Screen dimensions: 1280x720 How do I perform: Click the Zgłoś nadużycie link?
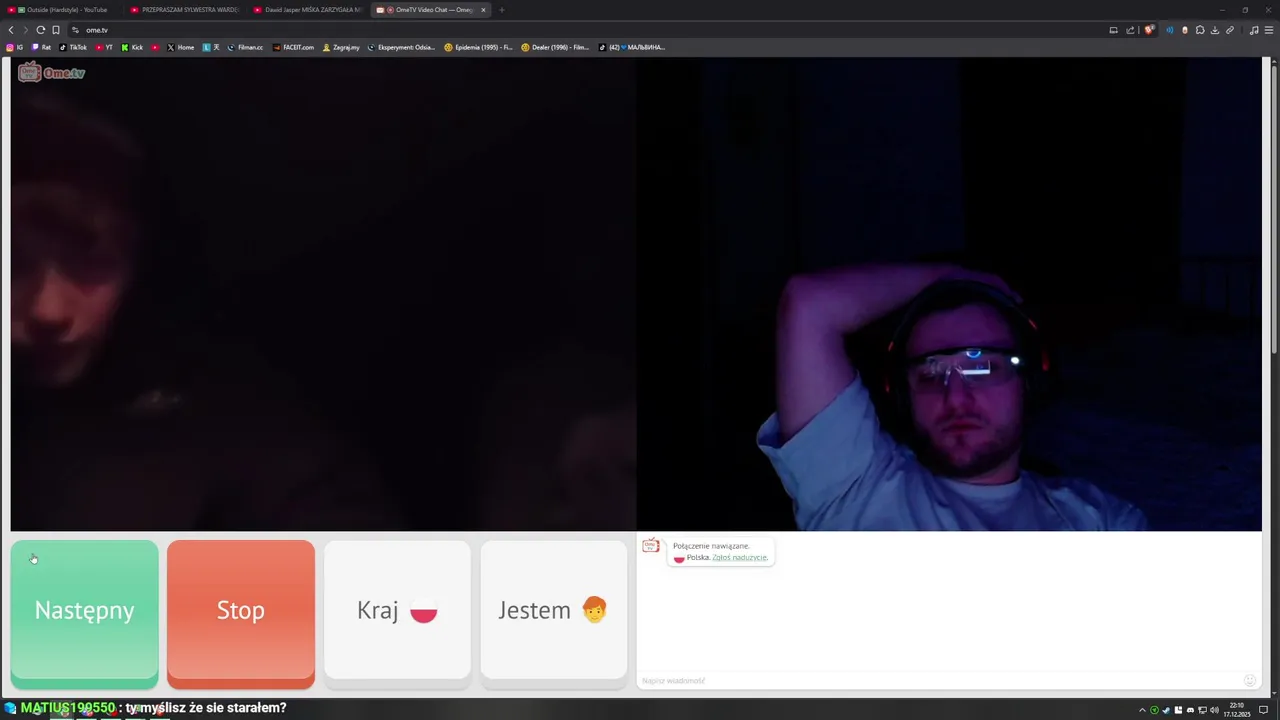[740, 557]
